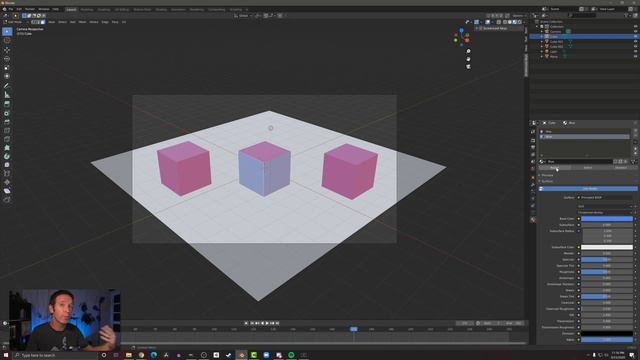Open the Window menu
Image resolution: width=640 pixels, height=360 pixels.
pyautogui.click(x=44, y=9)
